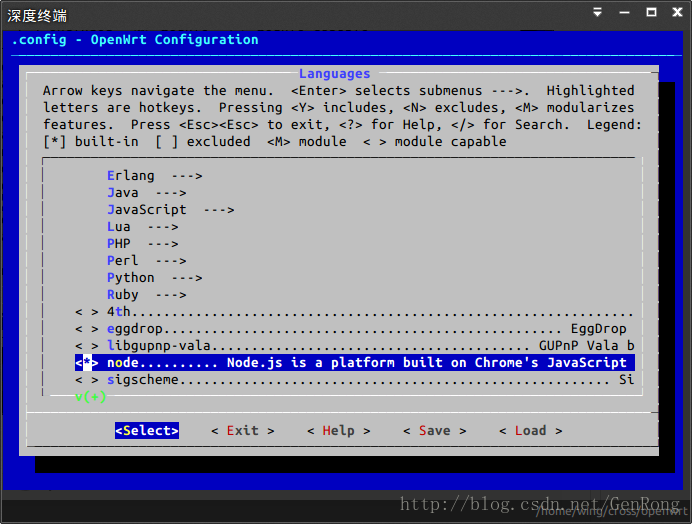This screenshot has height=524, width=692.
Task: Close the terminal window
Action: click(x=677, y=12)
